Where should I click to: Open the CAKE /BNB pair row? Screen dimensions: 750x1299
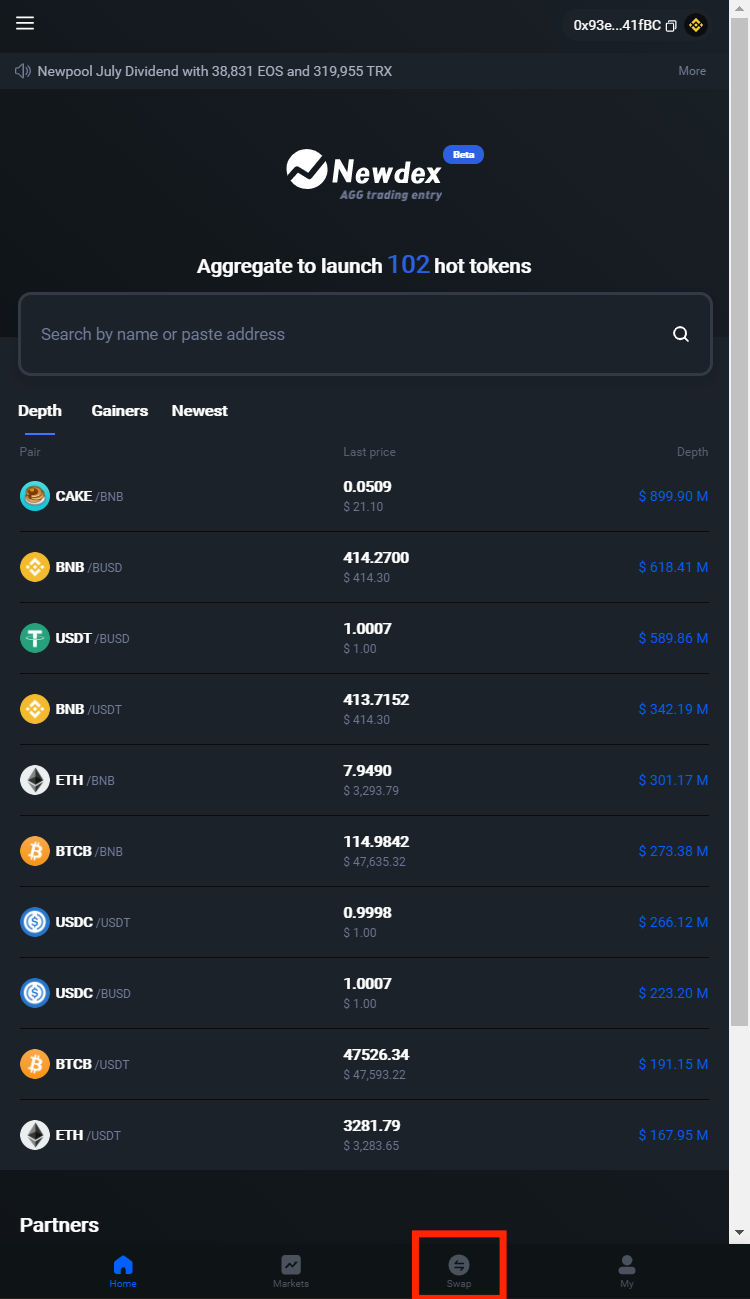click(x=365, y=496)
